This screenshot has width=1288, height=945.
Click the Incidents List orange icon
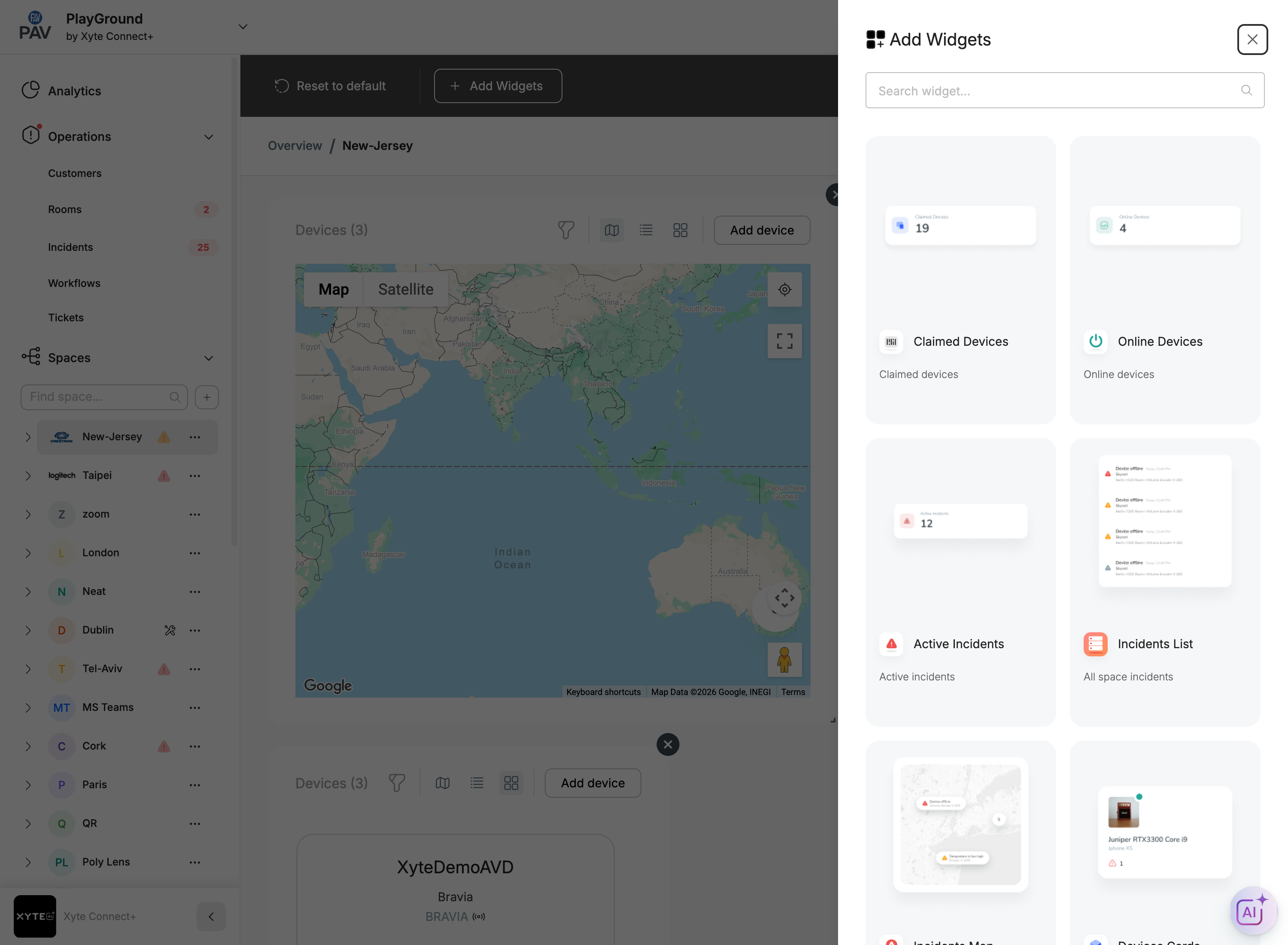(1095, 644)
